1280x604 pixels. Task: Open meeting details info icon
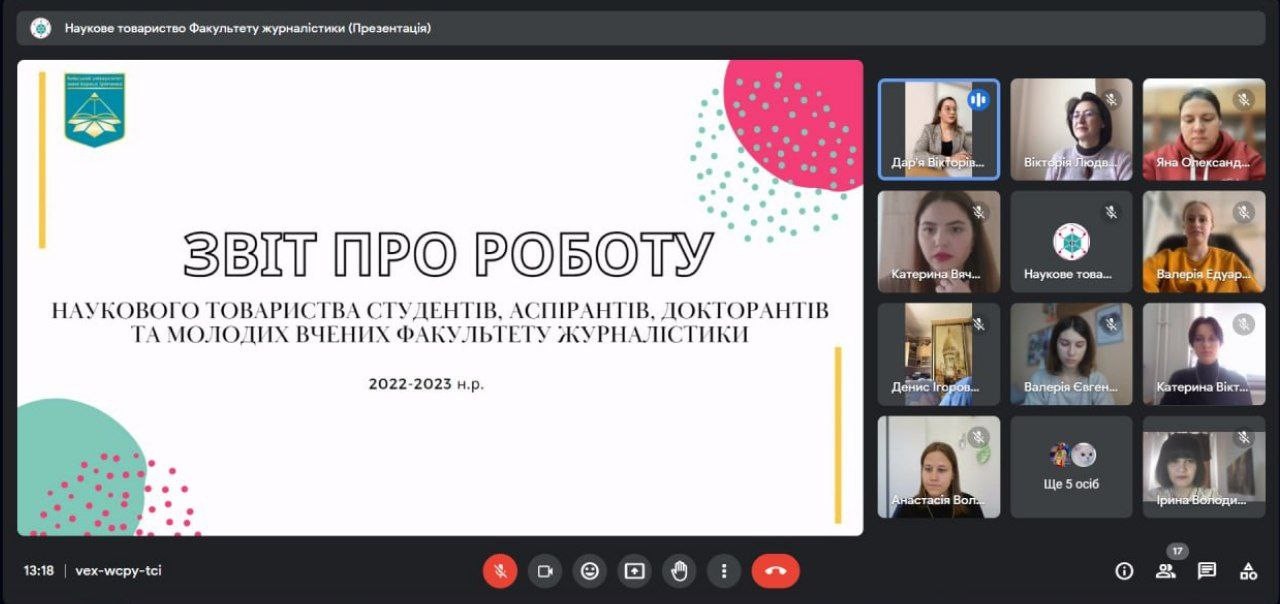click(1124, 571)
